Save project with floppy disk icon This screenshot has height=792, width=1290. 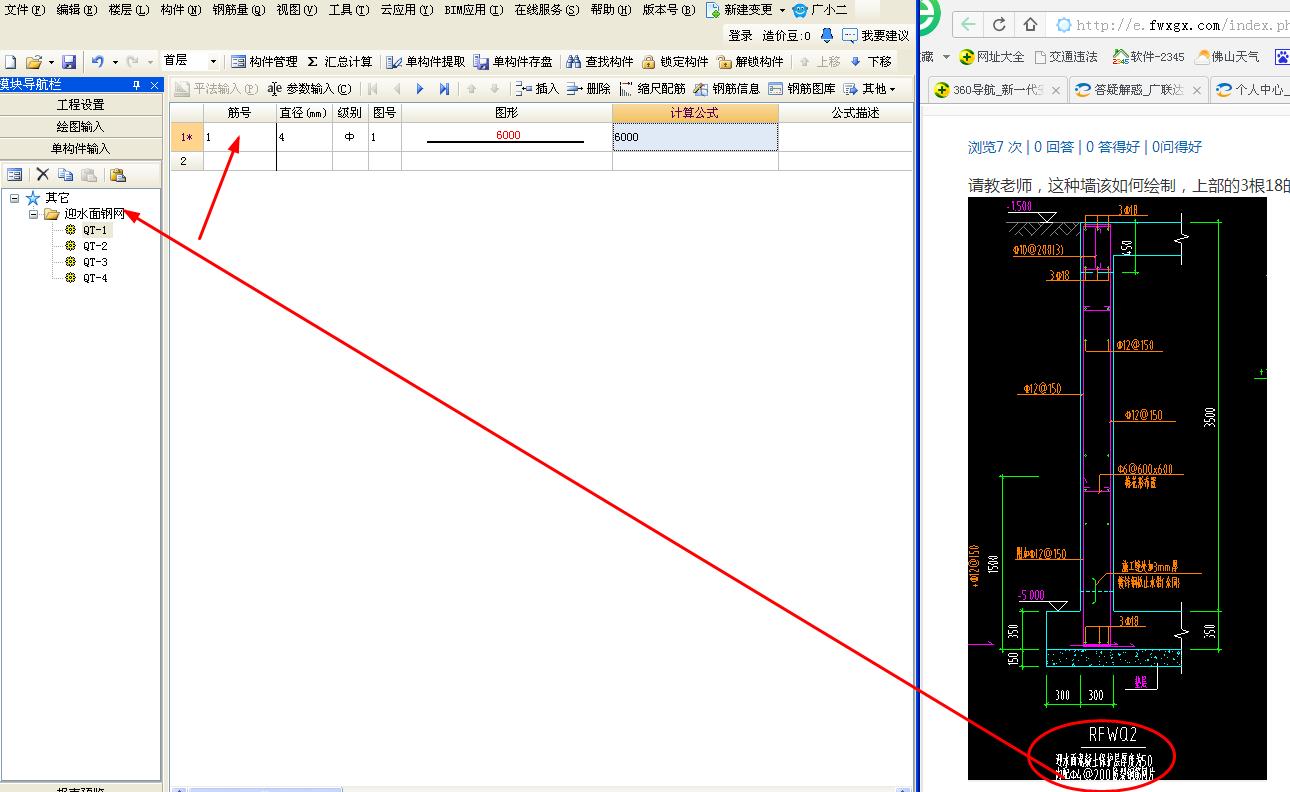pos(69,62)
